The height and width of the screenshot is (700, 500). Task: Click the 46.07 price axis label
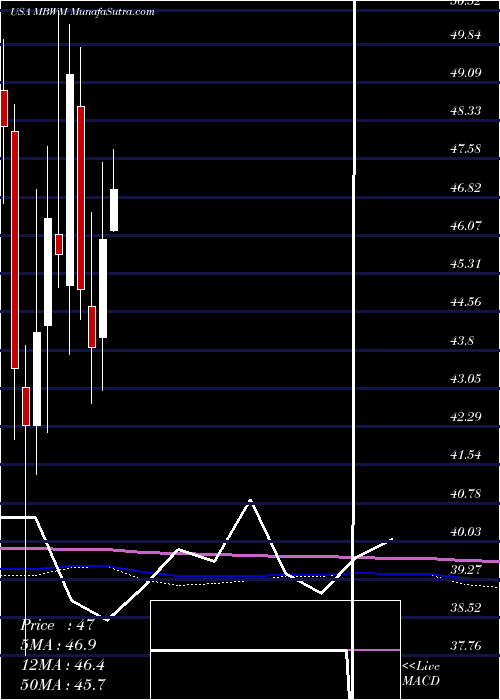pos(466,225)
